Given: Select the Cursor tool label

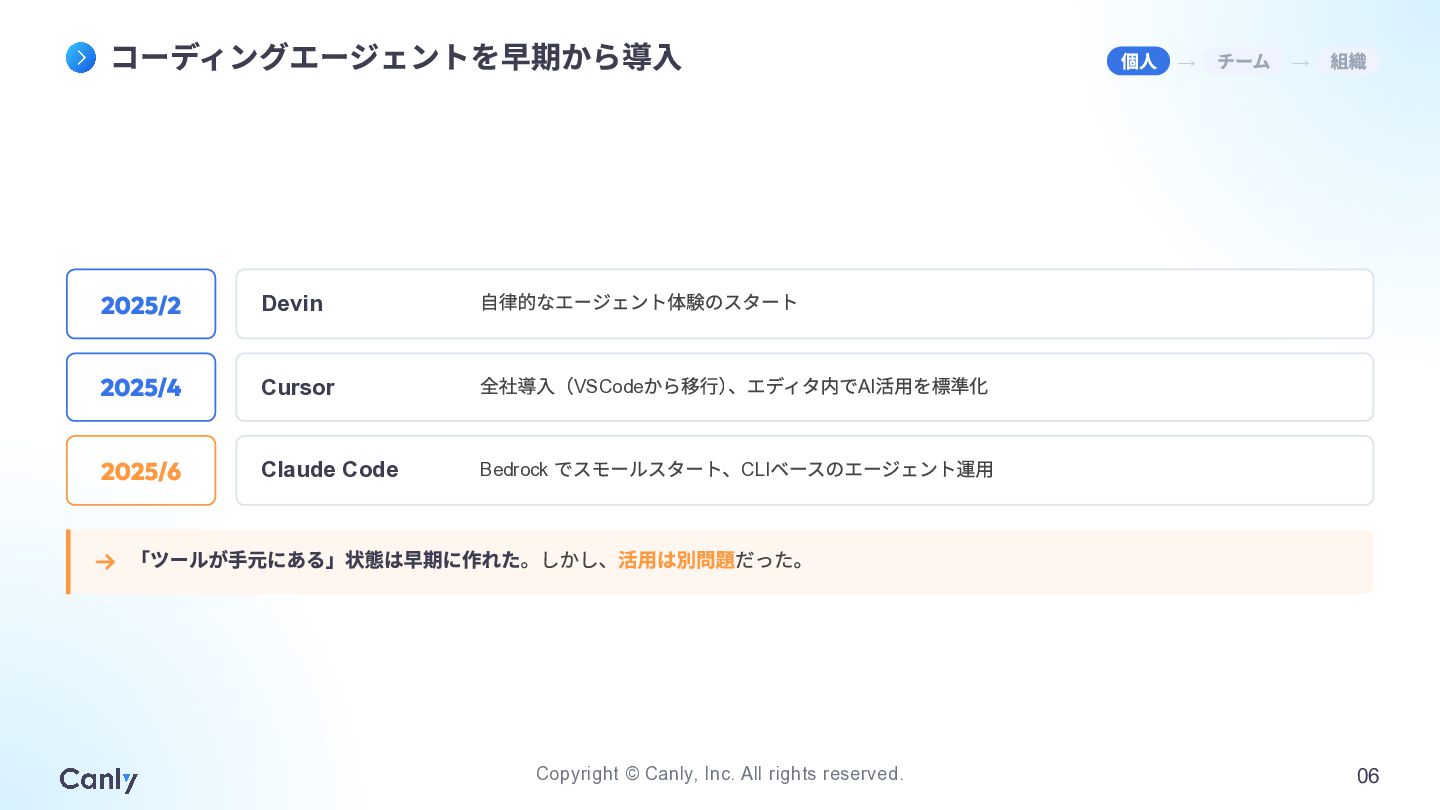Looking at the screenshot, I should pos(298,388).
